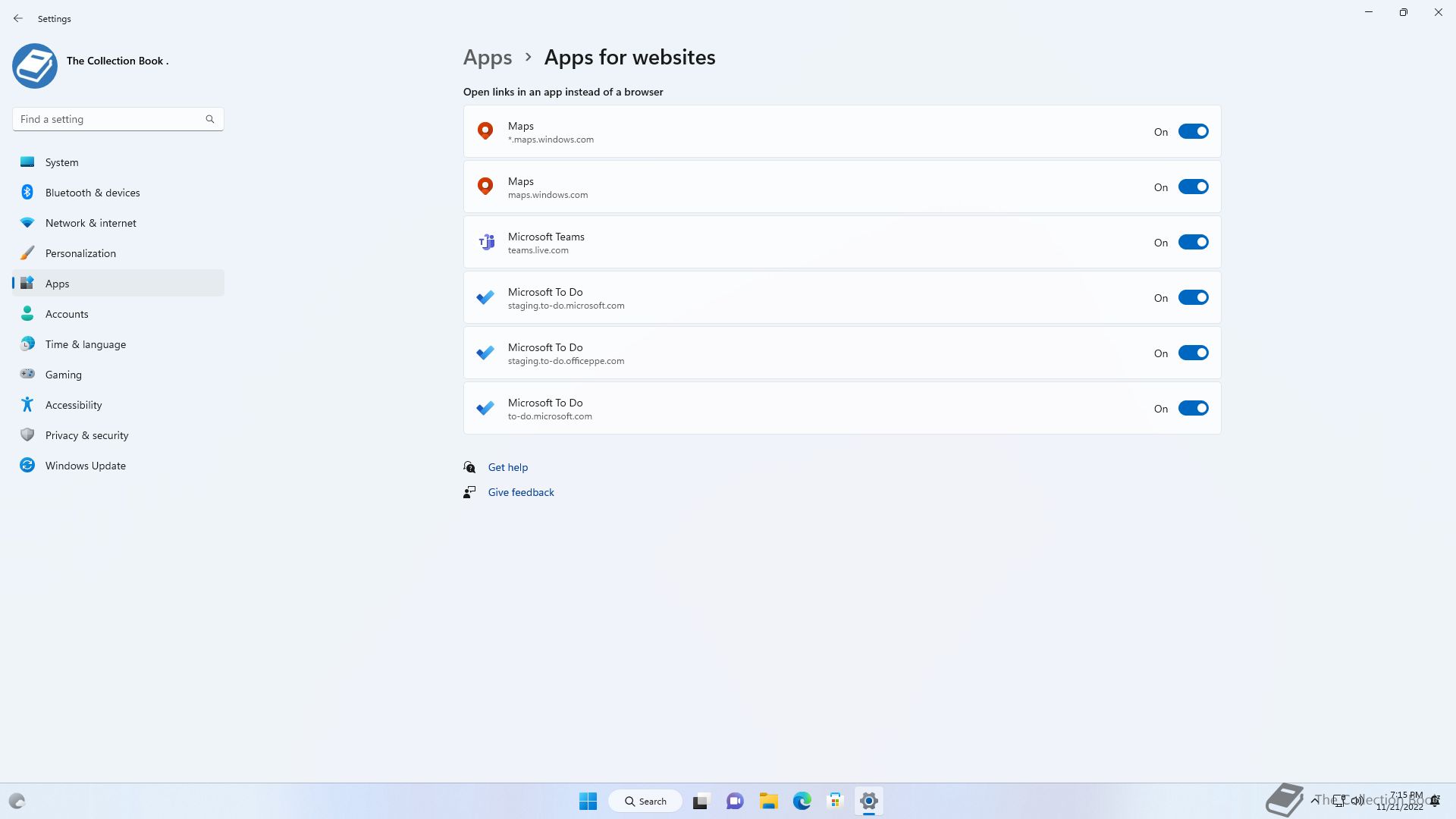The height and width of the screenshot is (819, 1456).
Task: Focus the Find a setting search box
Action: (x=118, y=119)
